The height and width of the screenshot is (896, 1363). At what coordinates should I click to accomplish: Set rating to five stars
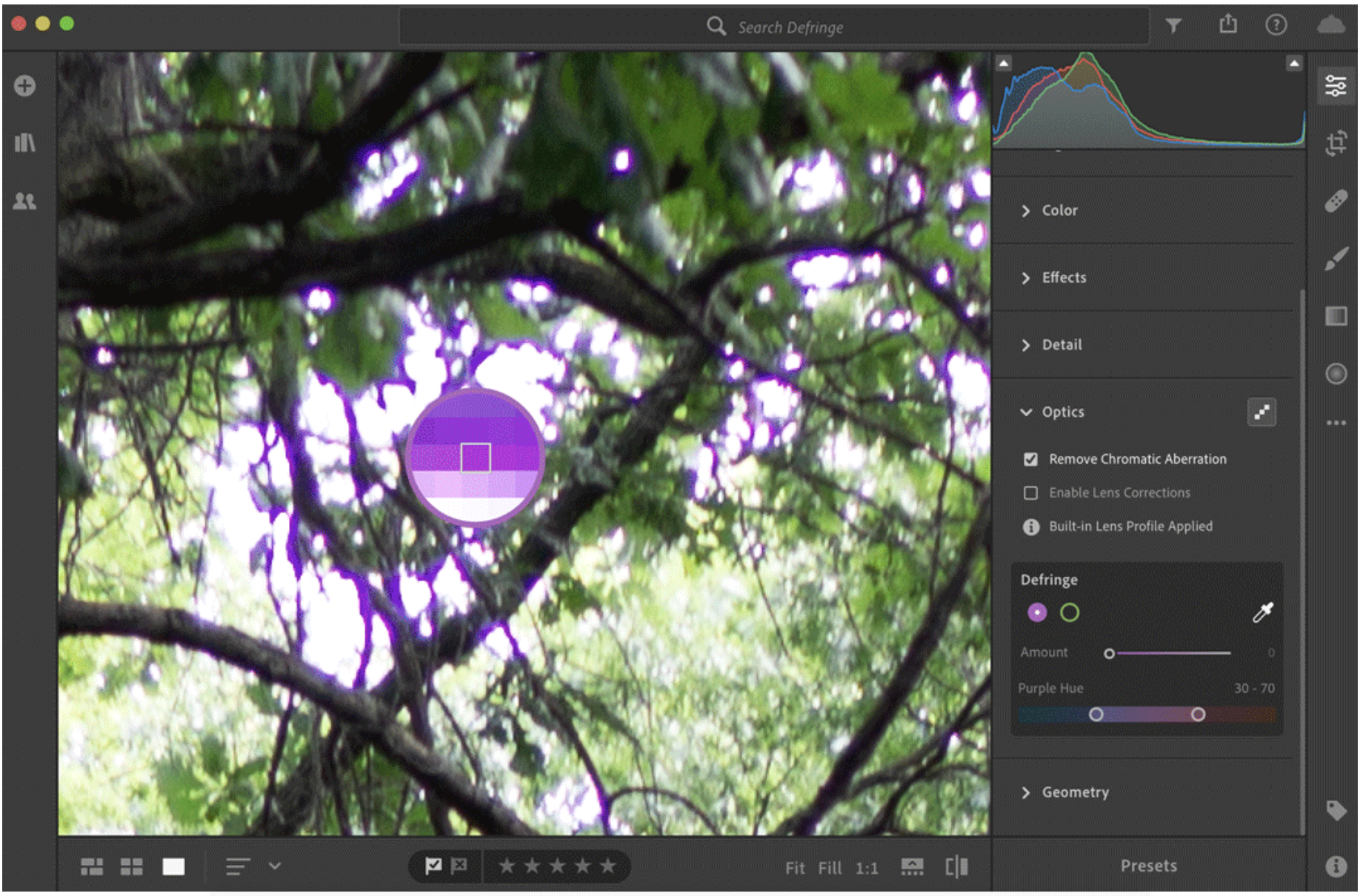click(x=607, y=866)
